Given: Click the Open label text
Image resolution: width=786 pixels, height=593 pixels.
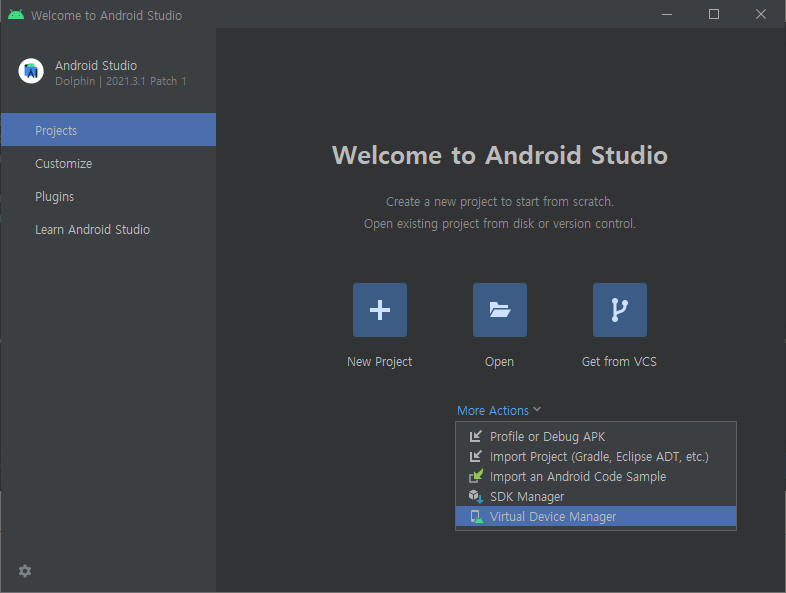Looking at the screenshot, I should click(x=499, y=362).
